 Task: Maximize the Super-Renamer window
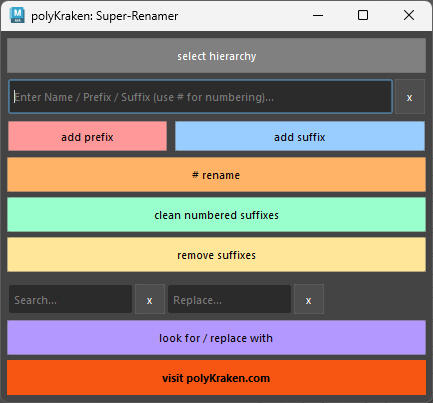coord(363,15)
